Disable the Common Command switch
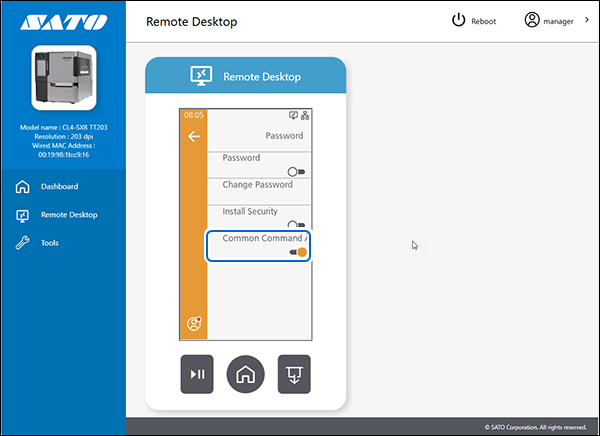The image size is (600, 436). click(x=298, y=252)
